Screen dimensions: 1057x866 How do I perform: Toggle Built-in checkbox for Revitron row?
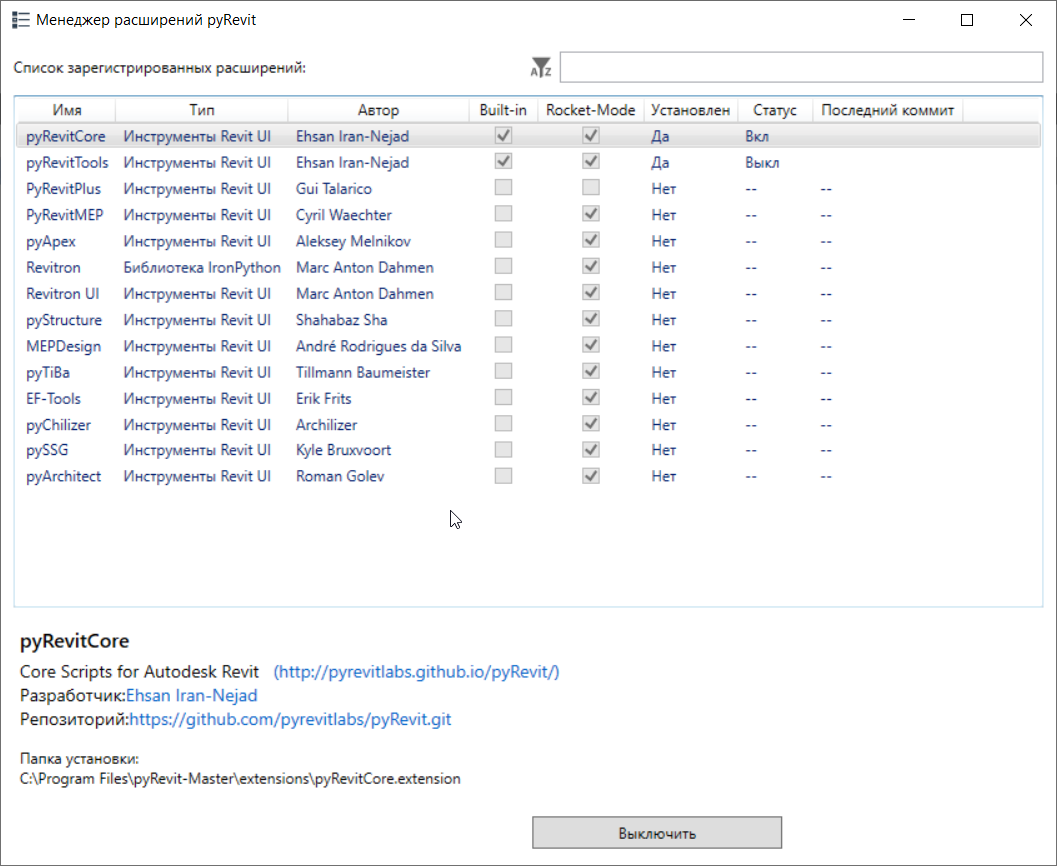503,267
